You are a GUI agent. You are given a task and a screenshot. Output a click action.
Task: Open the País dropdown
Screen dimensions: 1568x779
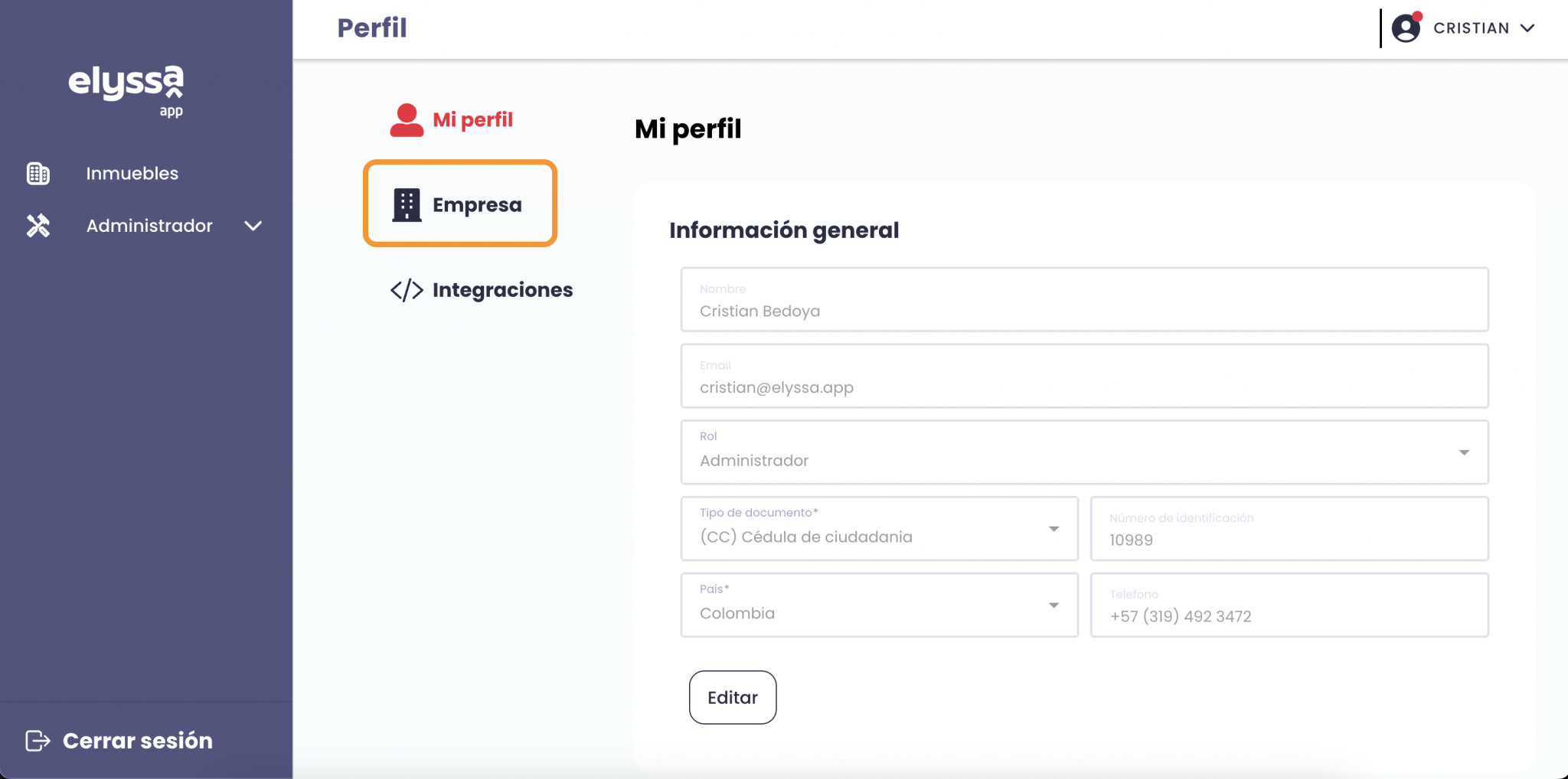point(1053,605)
